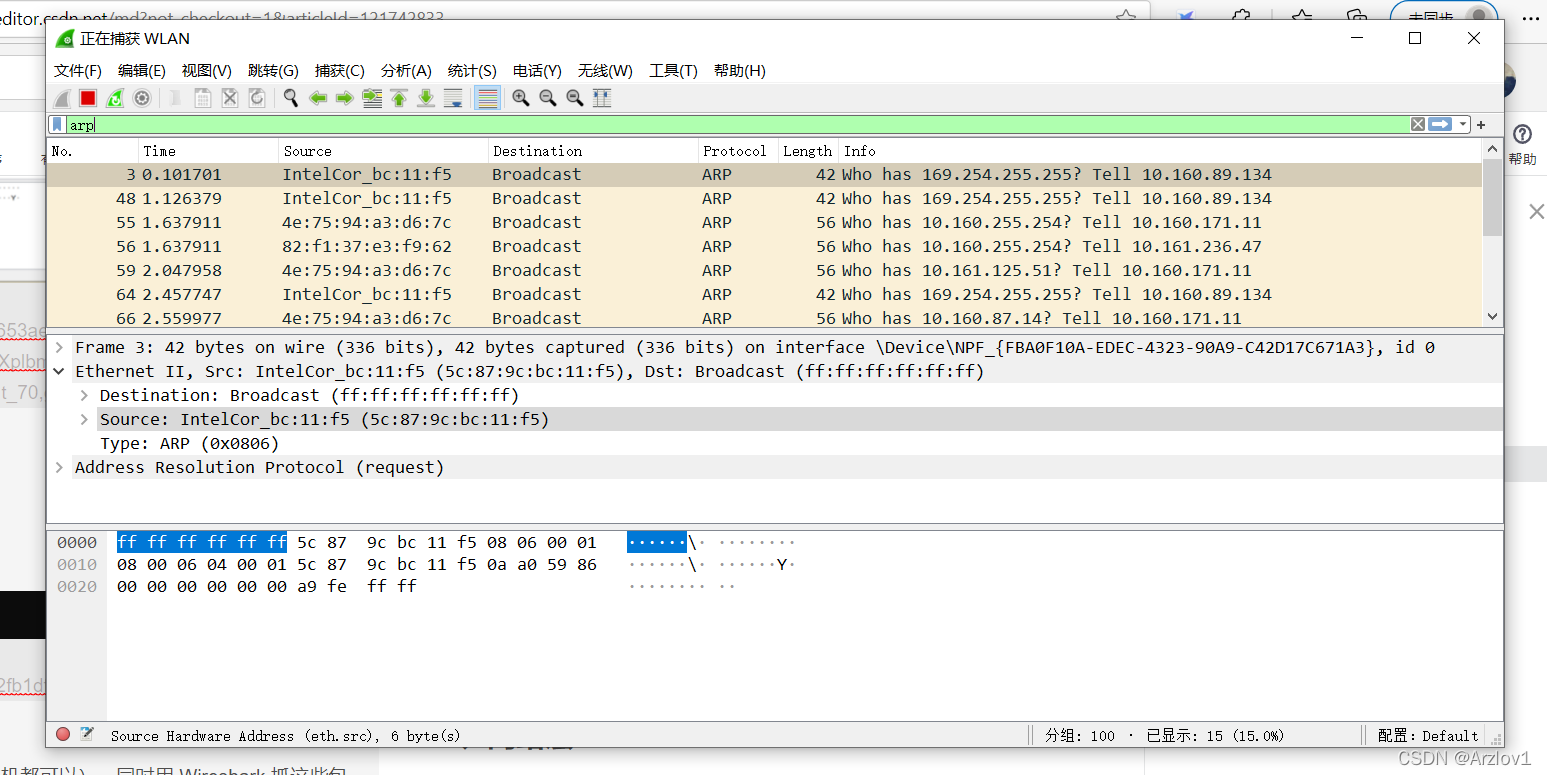Sort packets by the Source column
Viewport: 1547px width, 775px height.
(383, 151)
